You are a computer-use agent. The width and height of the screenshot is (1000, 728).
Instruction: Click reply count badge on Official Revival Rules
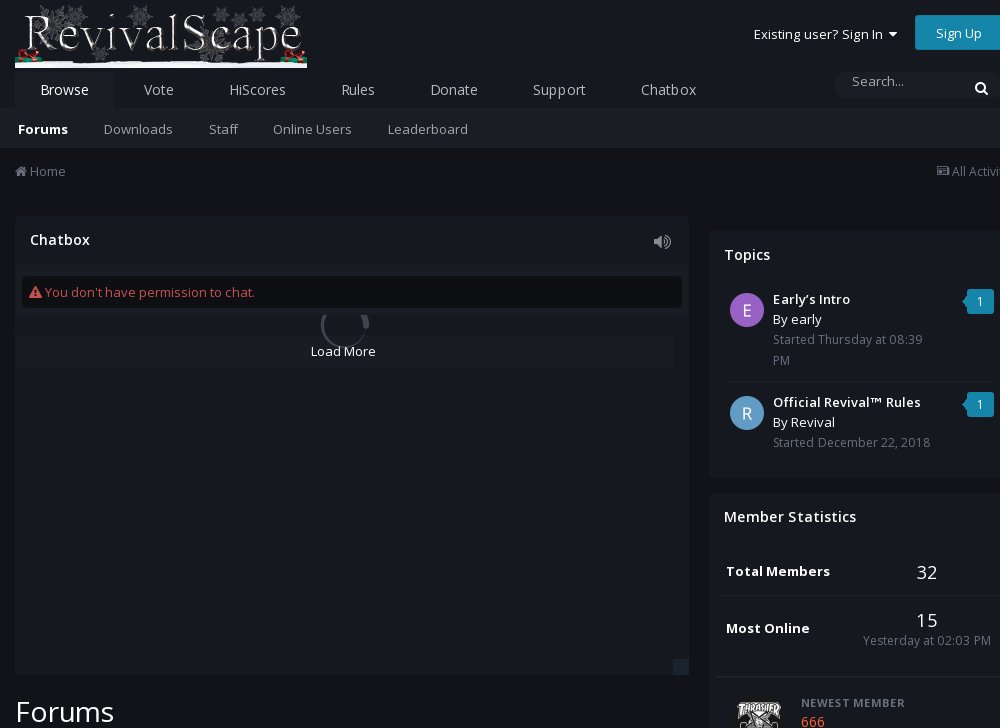tap(980, 404)
